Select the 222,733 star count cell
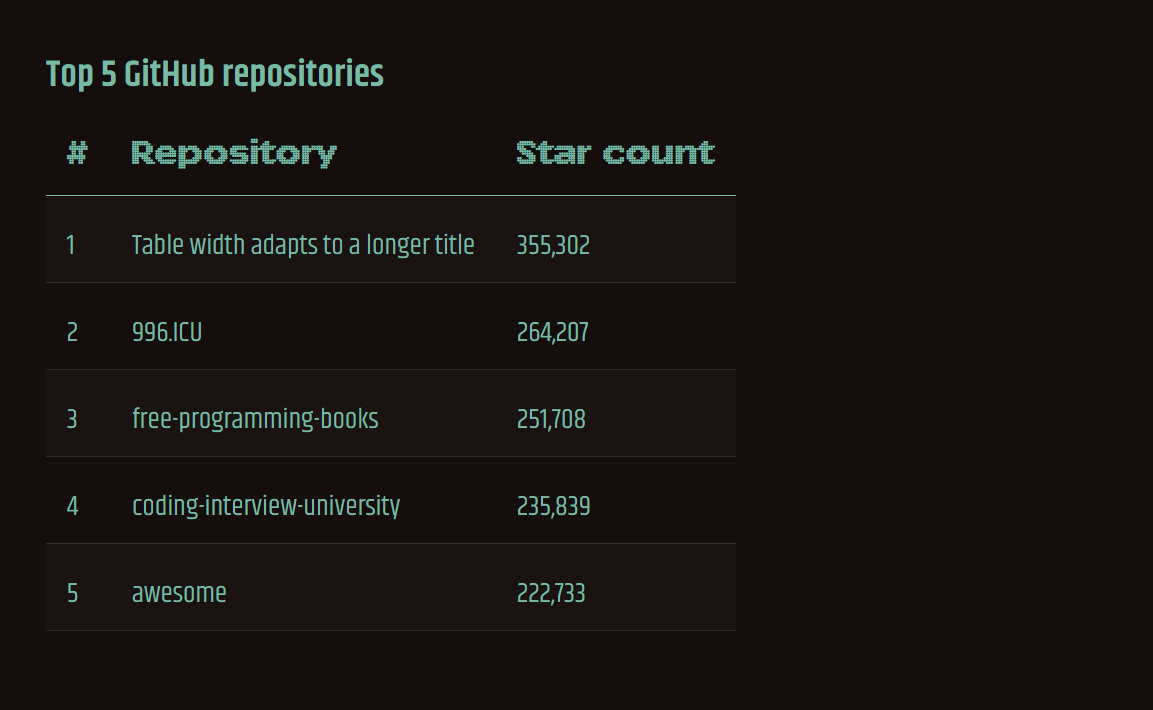Screen dimensions: 1153x710 coord(551,593)
